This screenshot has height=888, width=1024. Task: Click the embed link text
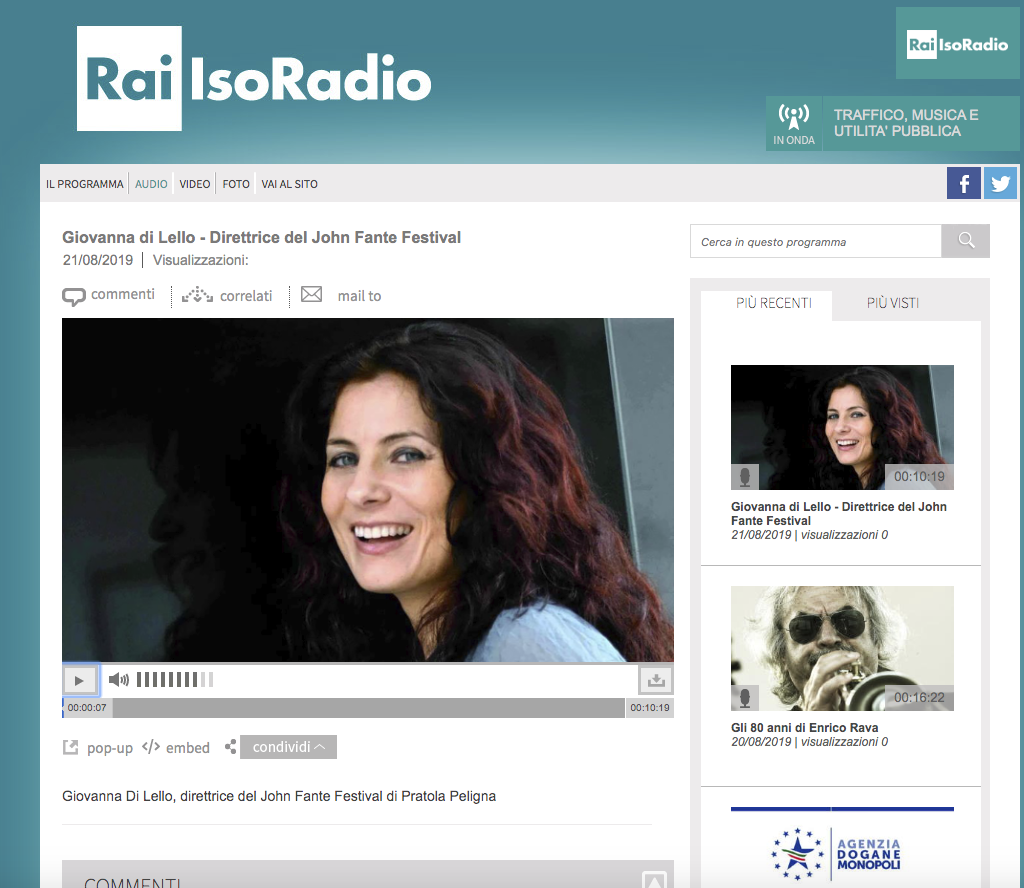point(188,748)
